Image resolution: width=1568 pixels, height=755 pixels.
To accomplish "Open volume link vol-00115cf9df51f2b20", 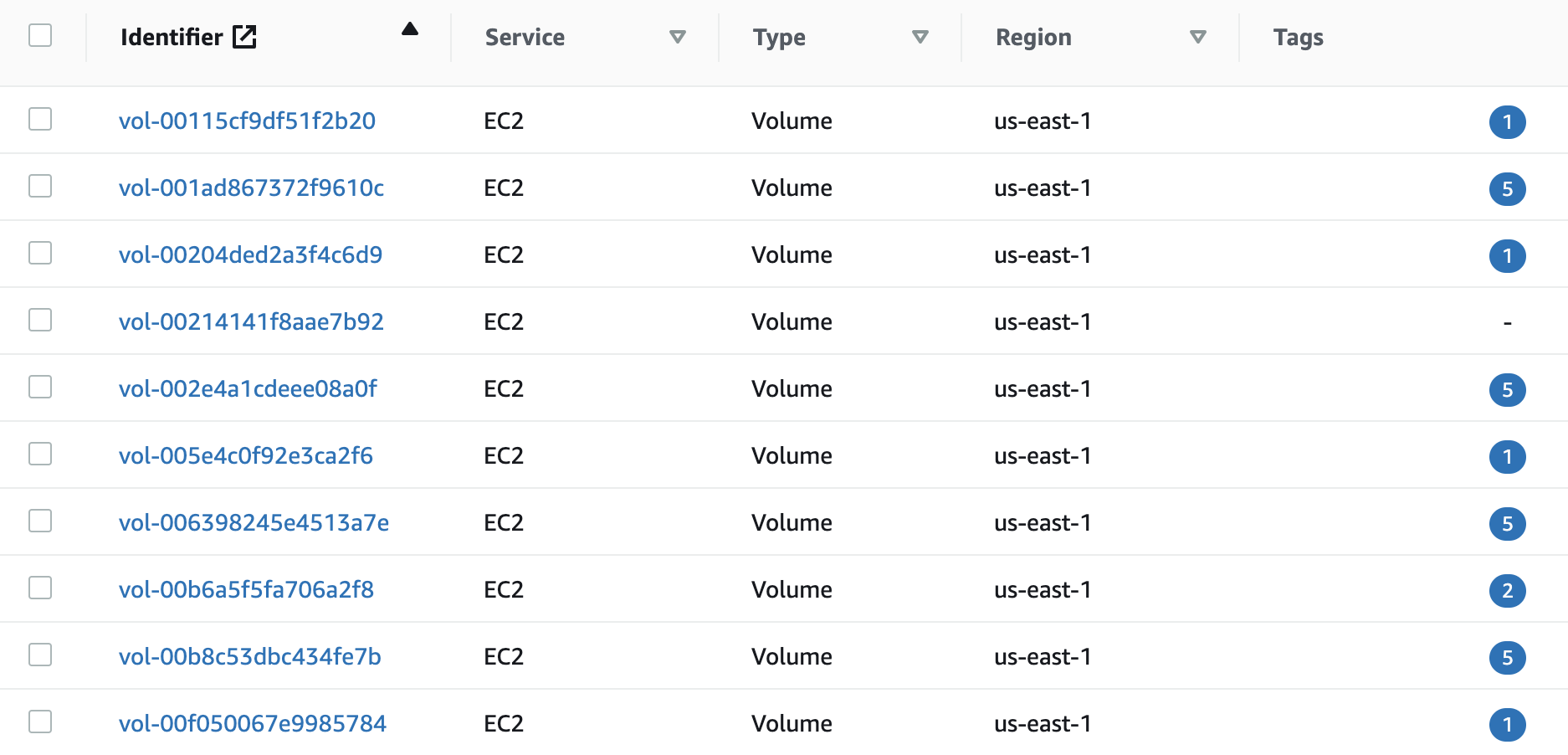I will click(247, 121).
